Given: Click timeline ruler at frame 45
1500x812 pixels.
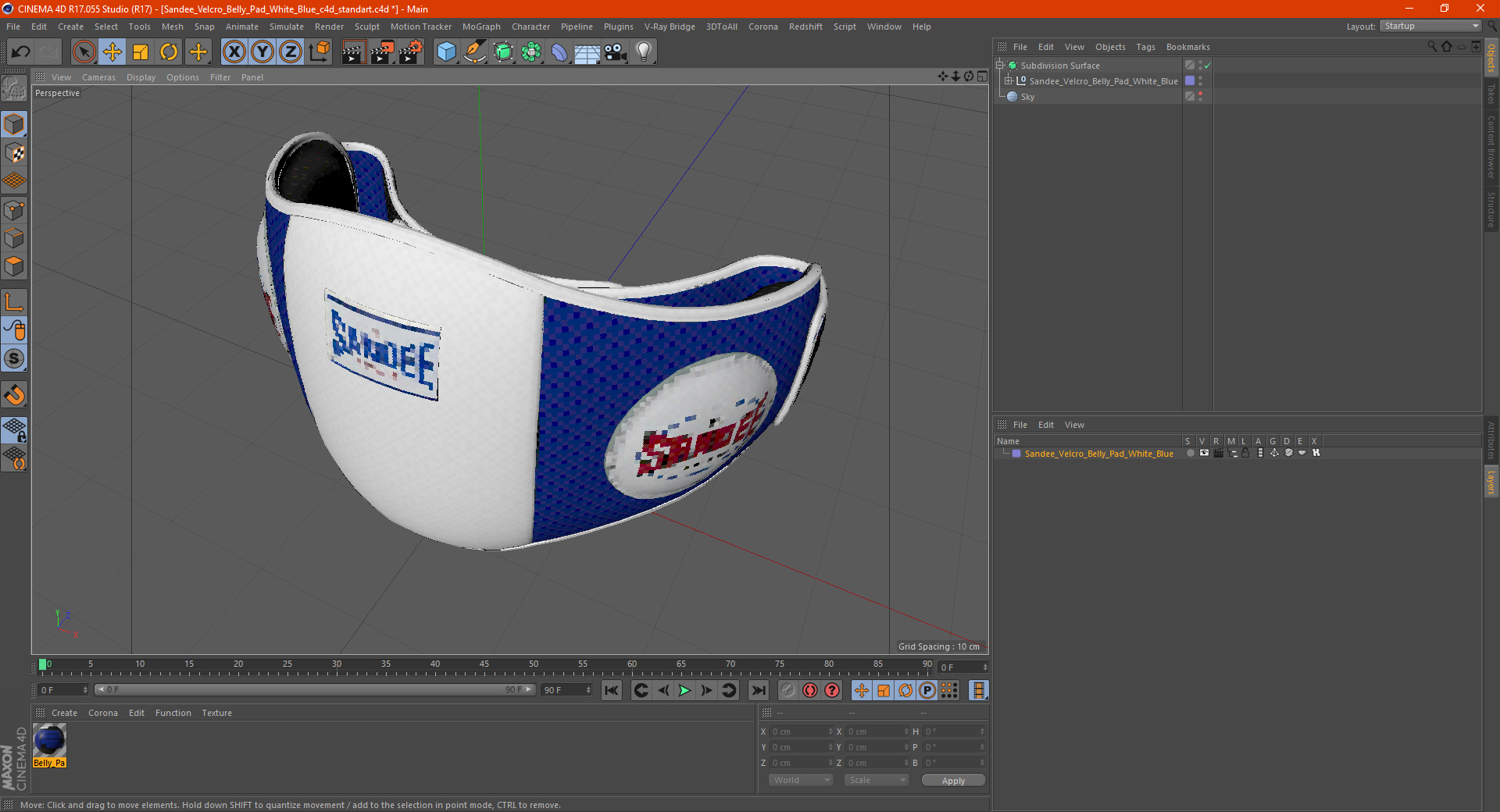Looking at the screenshot, I should (484, 666).
